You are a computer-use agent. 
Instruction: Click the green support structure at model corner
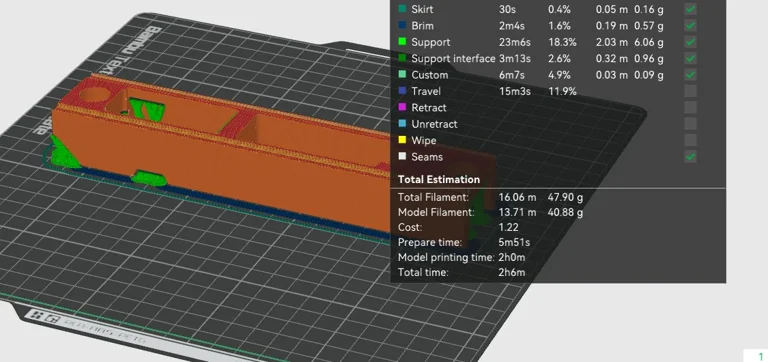63,153
